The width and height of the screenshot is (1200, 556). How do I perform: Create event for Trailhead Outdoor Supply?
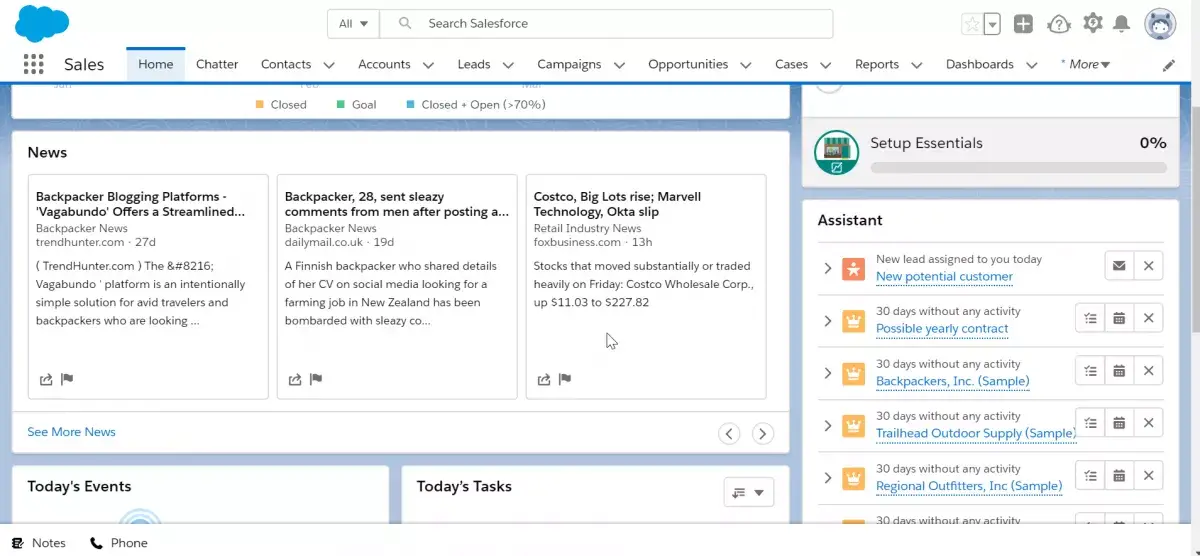(x=1120, y=423)
